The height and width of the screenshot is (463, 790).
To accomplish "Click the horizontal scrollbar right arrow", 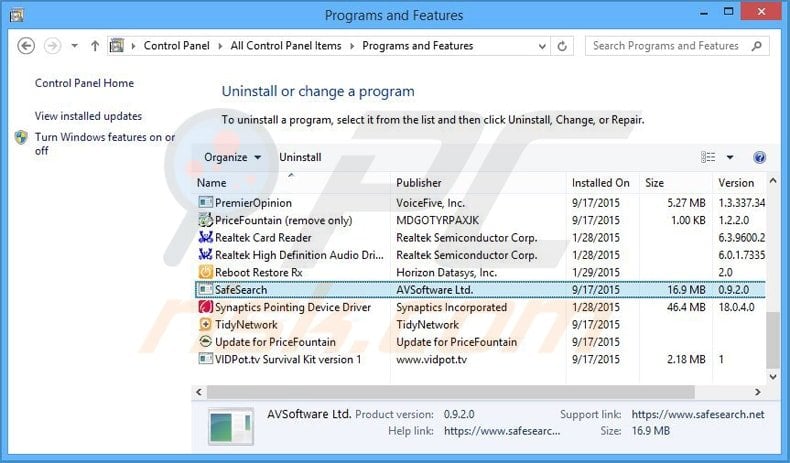I will [x=757, y=392].
